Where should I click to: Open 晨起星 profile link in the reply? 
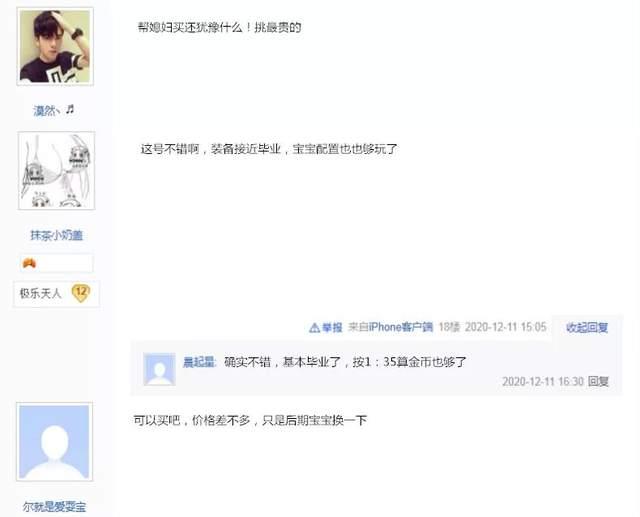[x=199, y=362]
